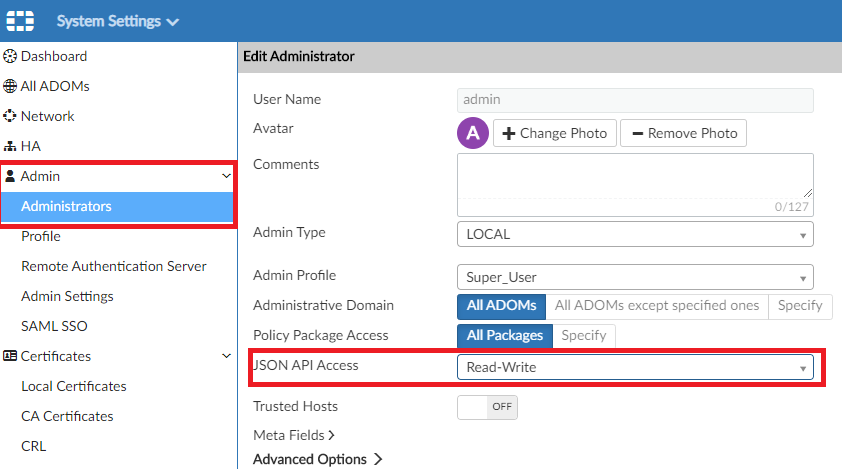Viewport: 842px width, 469px height.
Task: Click the Certificates card icon
Action: pyautogui.click(x=11, y=357)
